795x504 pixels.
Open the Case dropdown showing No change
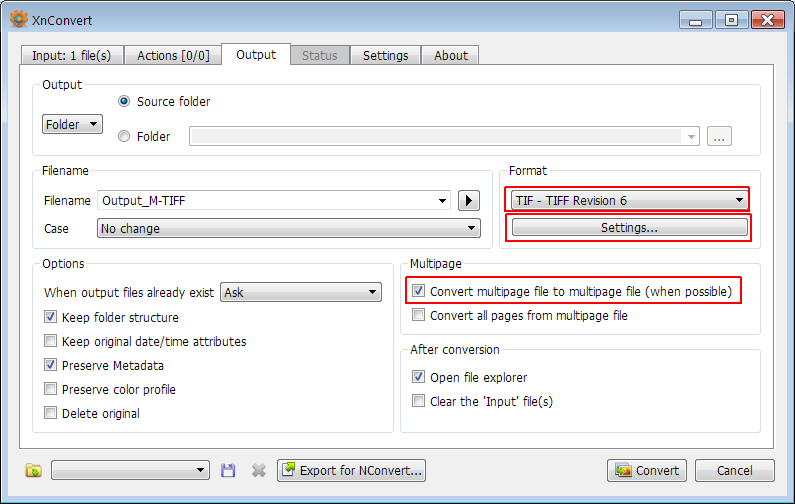(x=288, y=228)
